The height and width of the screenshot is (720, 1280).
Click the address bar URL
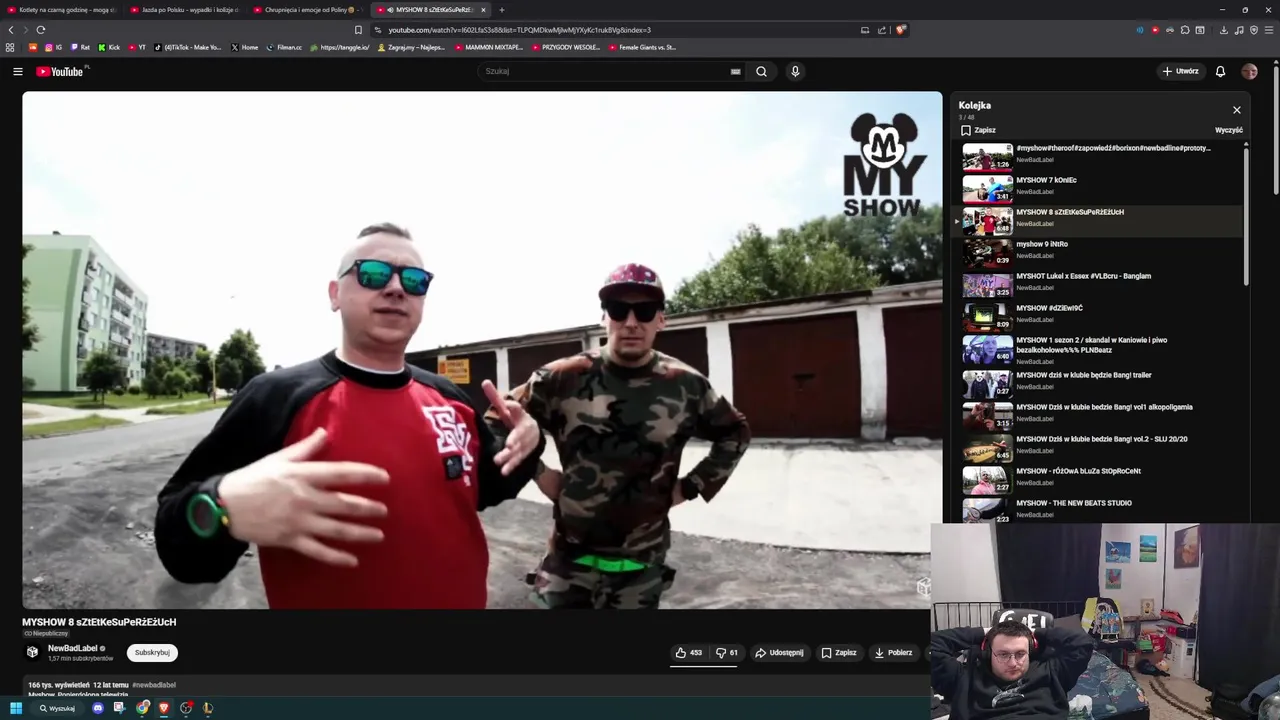[519, 30]
